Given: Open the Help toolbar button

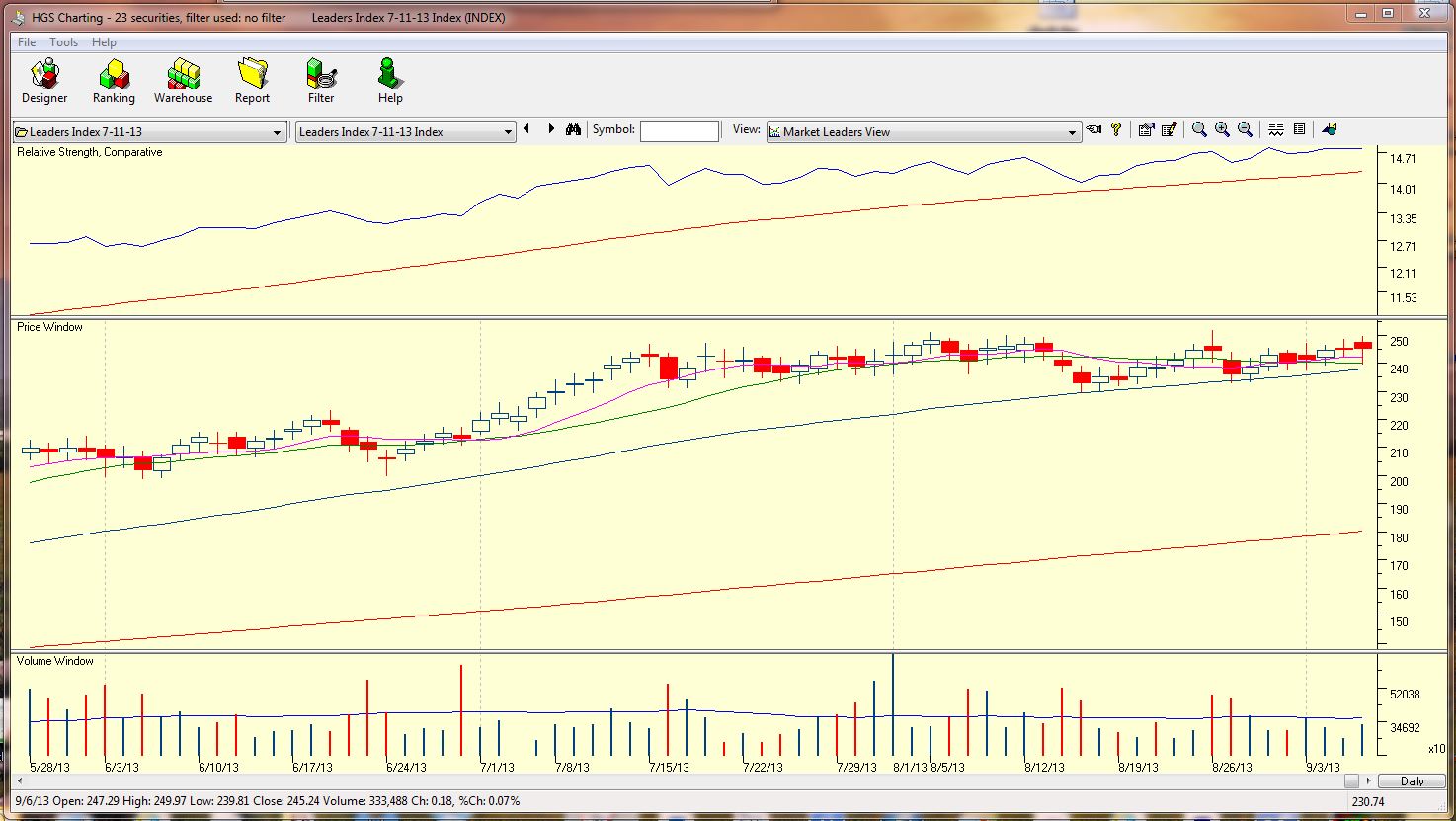Looking at the screenshot, I should (x=390, y=81).
